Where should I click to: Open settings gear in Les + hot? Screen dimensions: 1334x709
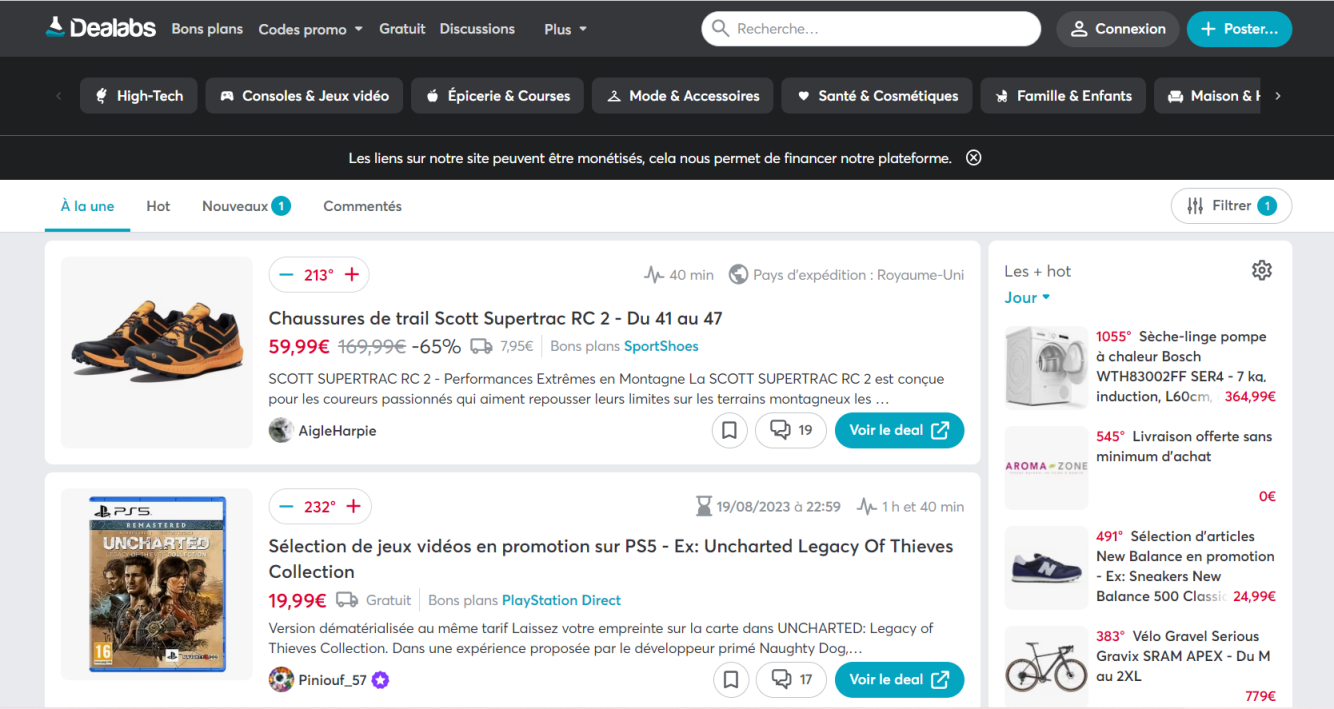click(x=1261, y=270)
